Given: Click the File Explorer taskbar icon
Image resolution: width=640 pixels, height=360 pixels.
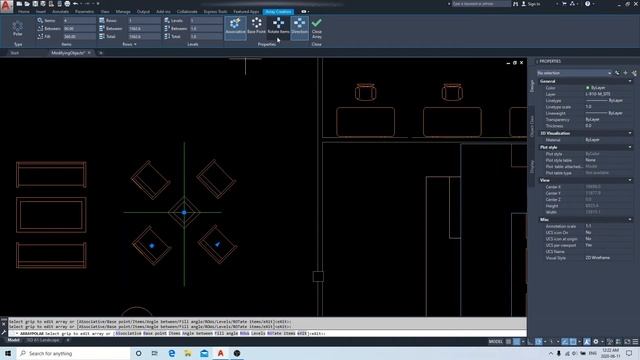Looking at the screenshot, I should coord(188,353).
